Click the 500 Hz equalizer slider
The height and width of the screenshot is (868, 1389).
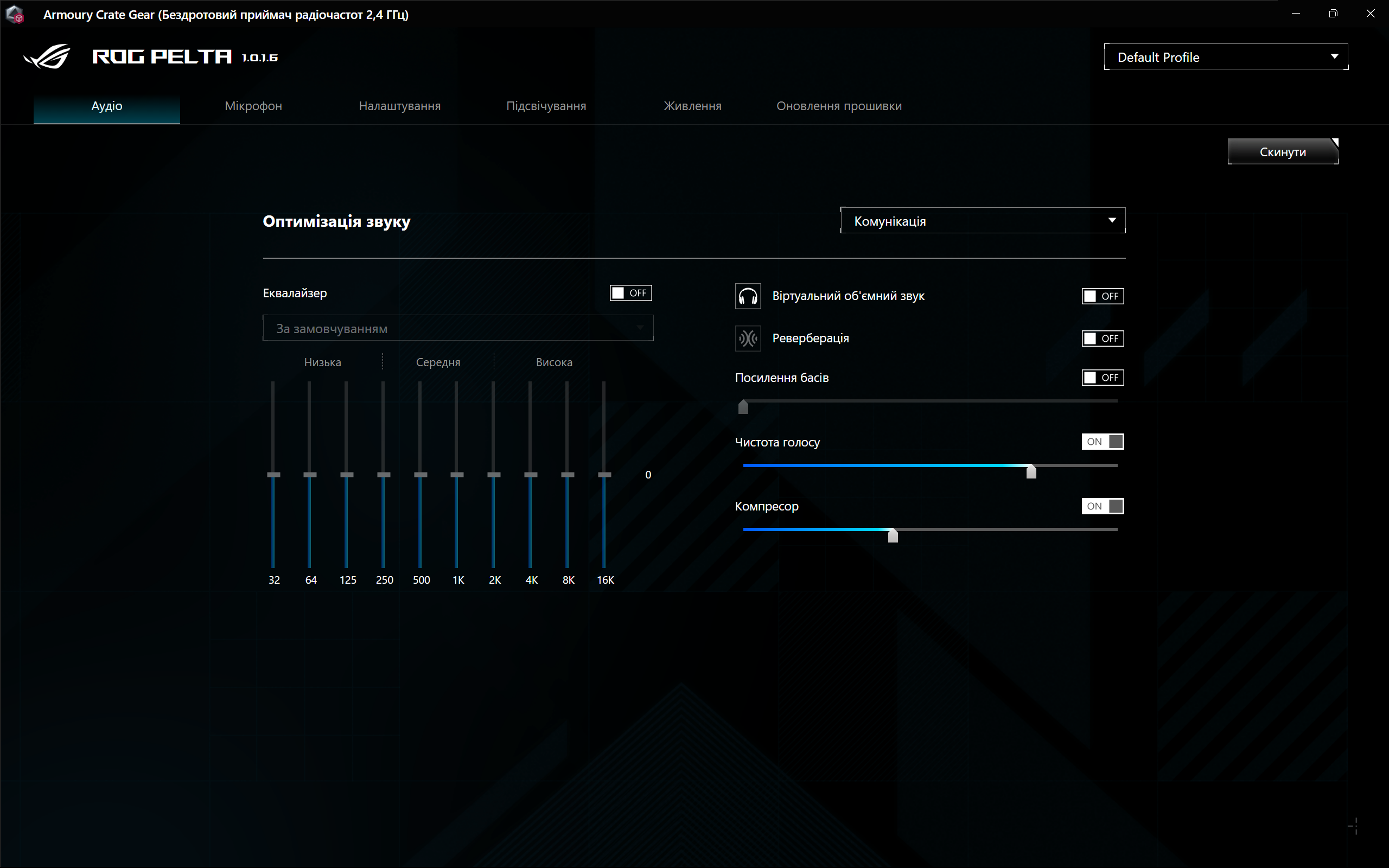[x=420, y=475]
